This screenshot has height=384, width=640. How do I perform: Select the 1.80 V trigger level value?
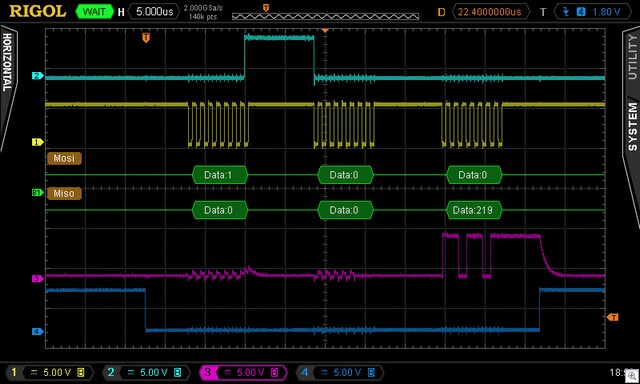[x=606, y=12]
